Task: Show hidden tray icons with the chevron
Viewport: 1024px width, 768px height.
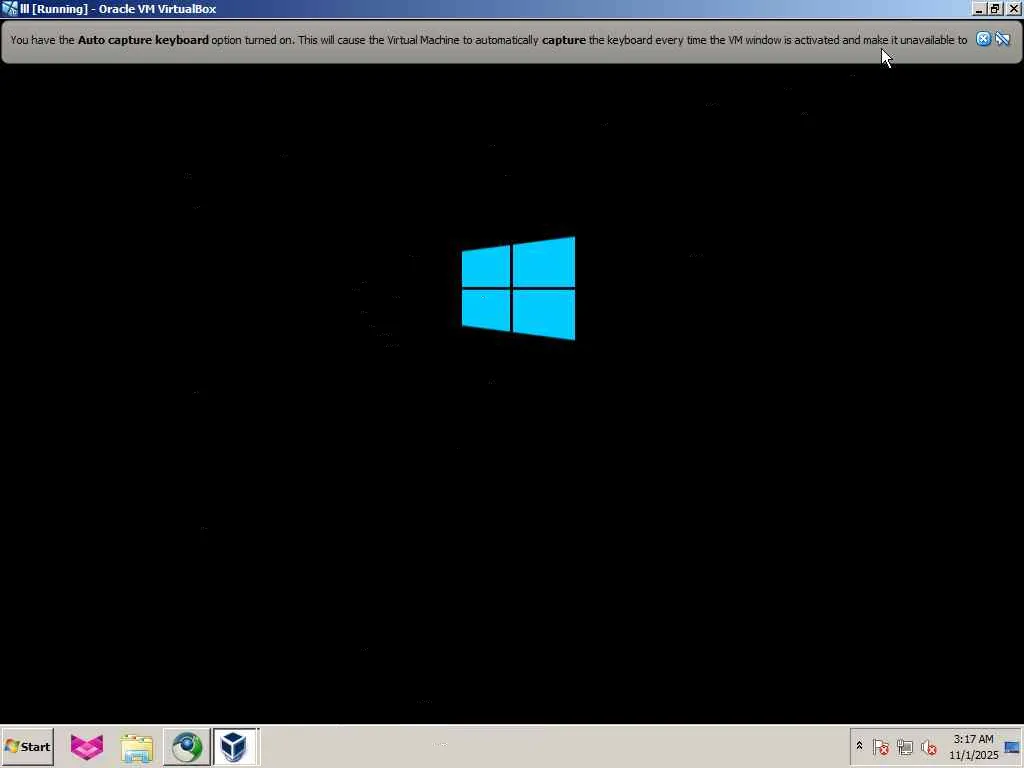Action: (x=859, y=746)
